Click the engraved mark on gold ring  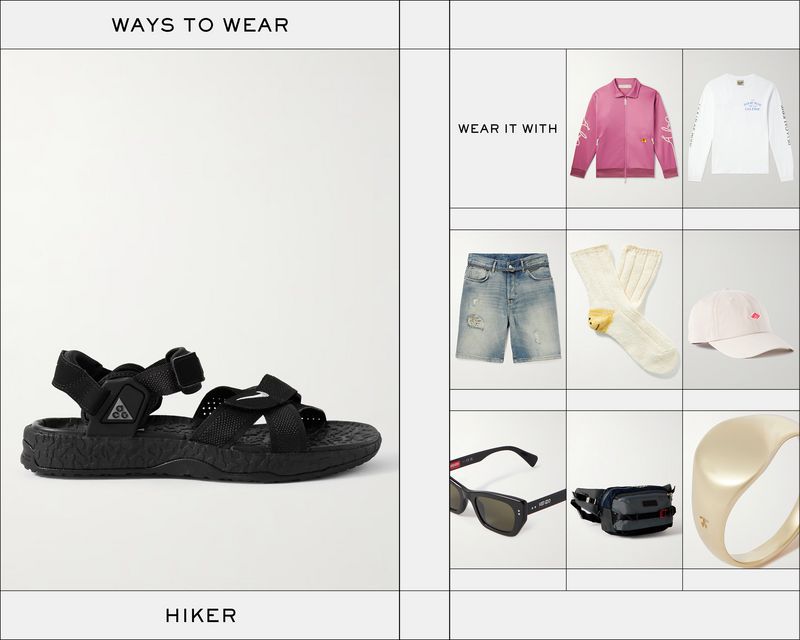[703, 521]
